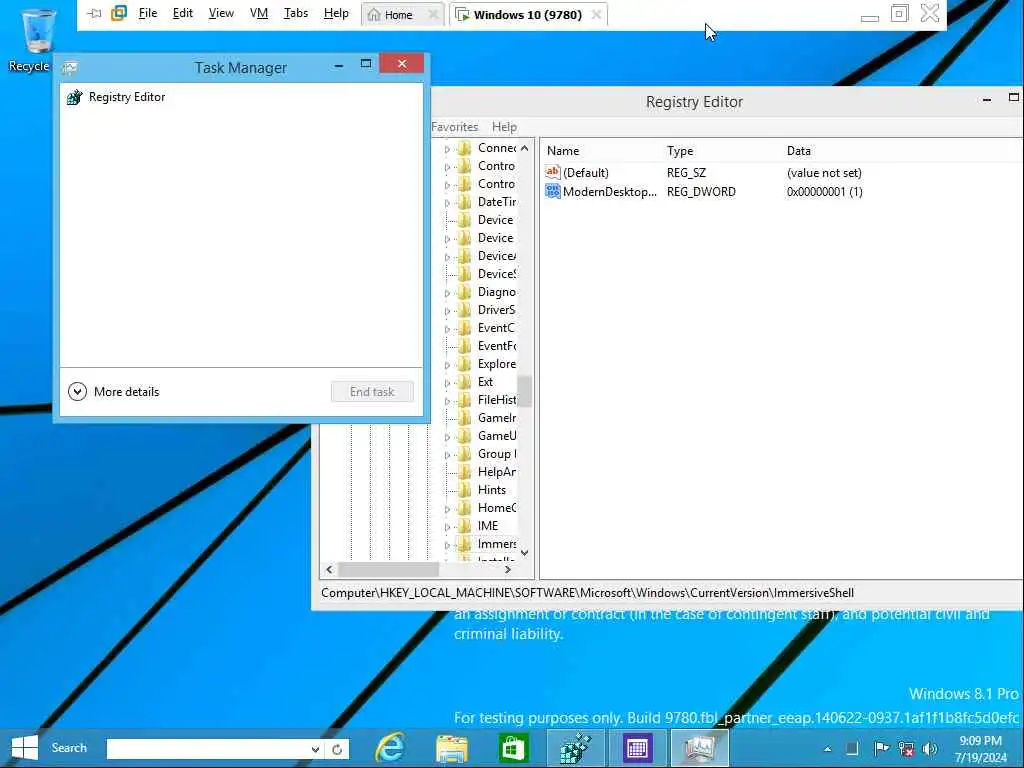Click right arrow of tree horizontal scrollbar
1024x768 pixels.
coord(508,569)
